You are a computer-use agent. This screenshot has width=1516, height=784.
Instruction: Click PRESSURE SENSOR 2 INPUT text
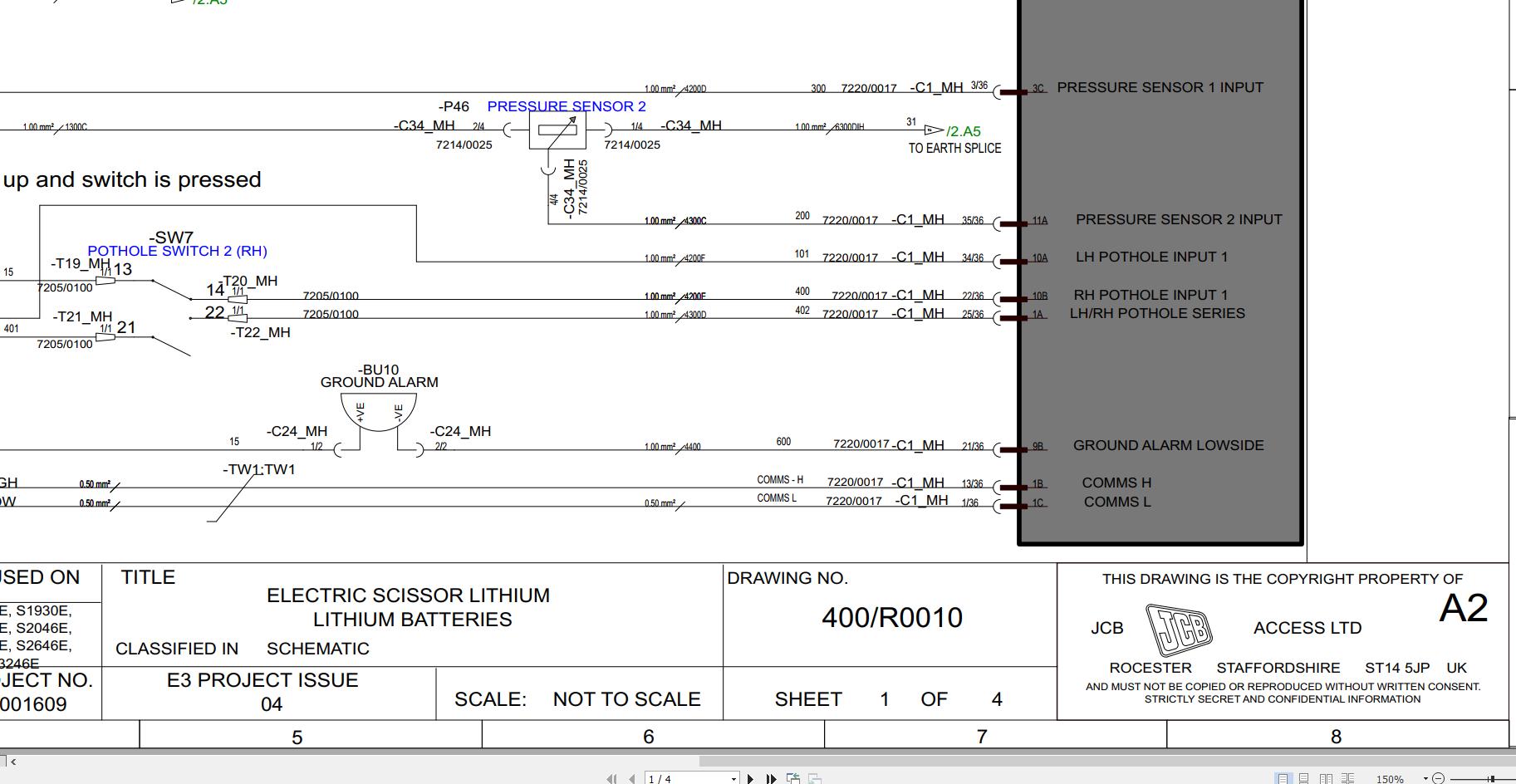click(1179, 219)
